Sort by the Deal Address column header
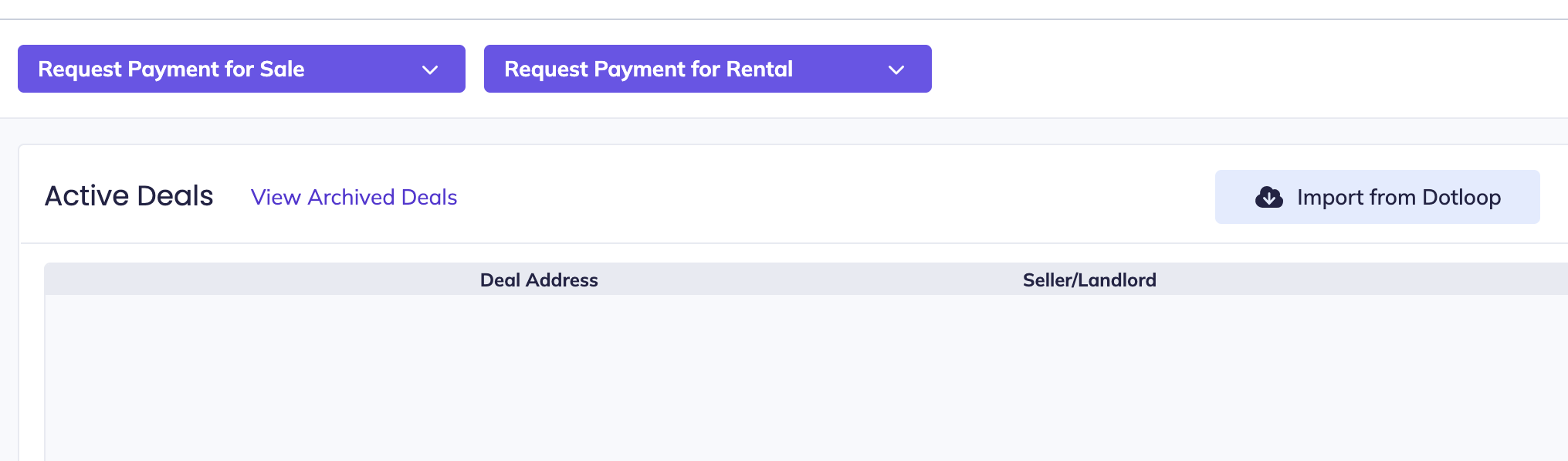 tap(539, 280)
